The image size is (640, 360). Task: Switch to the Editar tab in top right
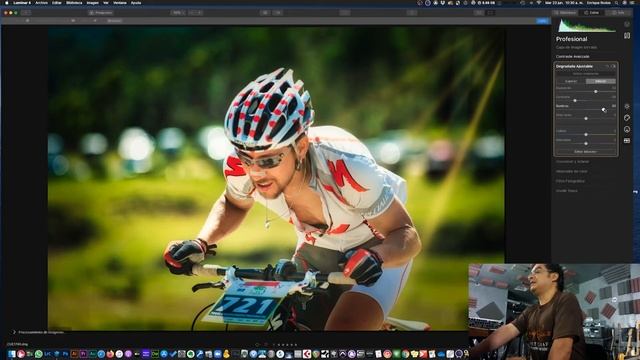(591, 13)
